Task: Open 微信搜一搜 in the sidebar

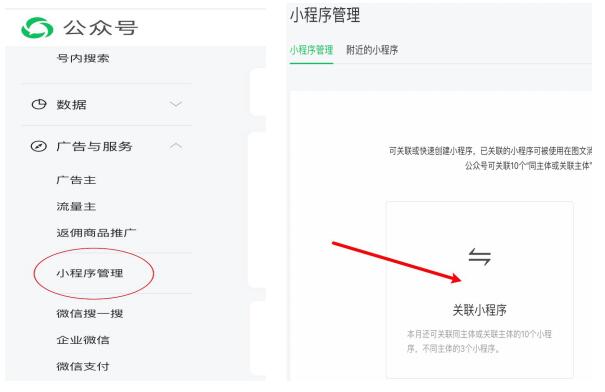Action: pyautogui.click(x=90, y=313)
